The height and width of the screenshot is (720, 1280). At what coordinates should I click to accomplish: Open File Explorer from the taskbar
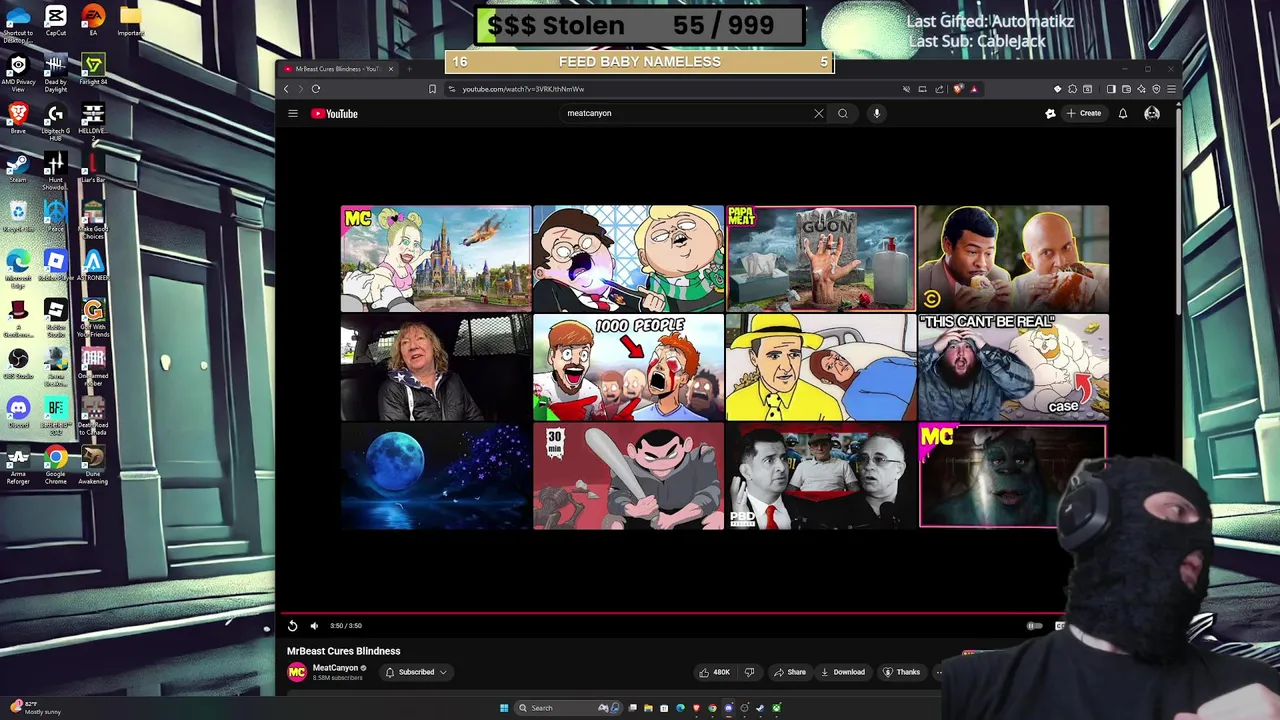[648, 708]
